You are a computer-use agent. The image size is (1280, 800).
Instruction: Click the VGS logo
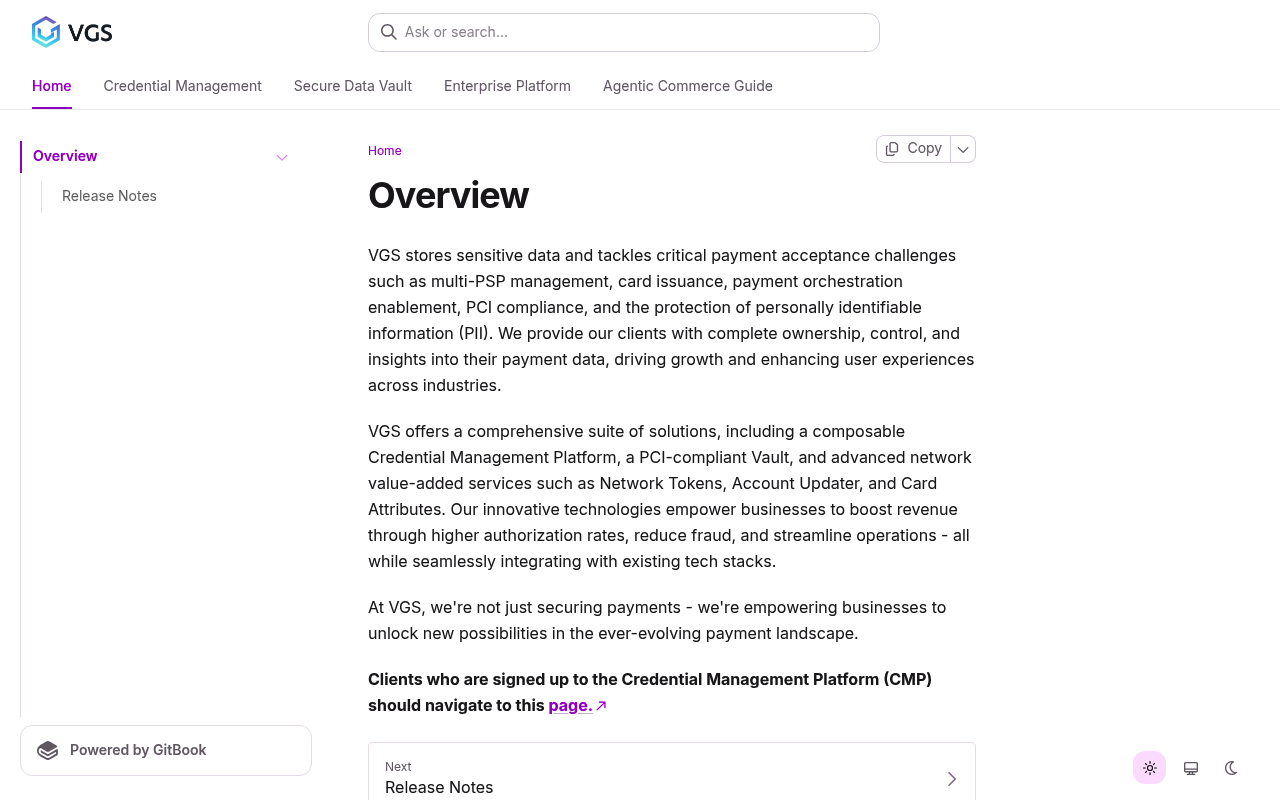pos(72,32)
